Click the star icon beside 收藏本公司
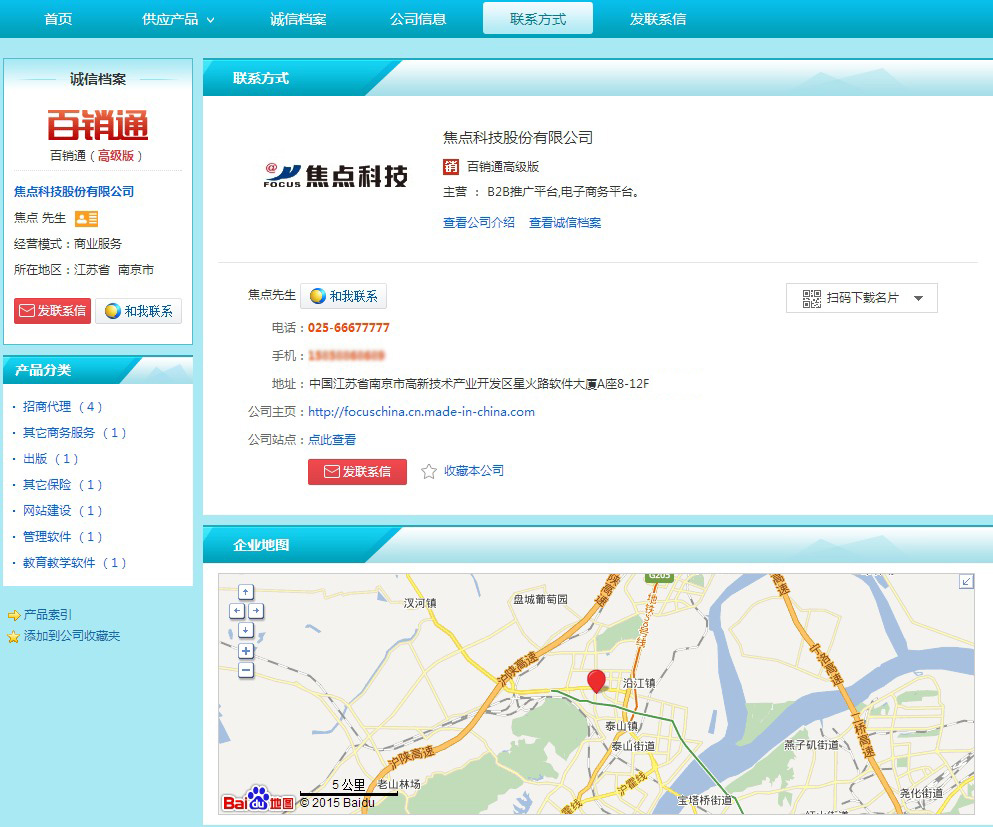 (429, 471)
